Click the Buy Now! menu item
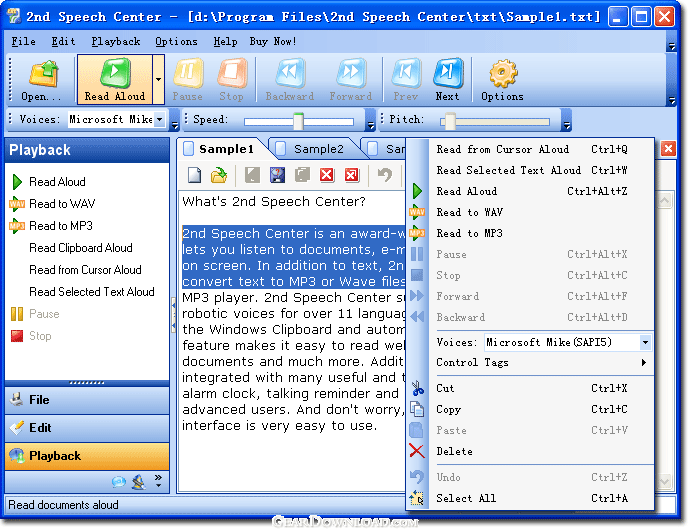The height and width of the screenshot is (530, 690). point(273,41)
